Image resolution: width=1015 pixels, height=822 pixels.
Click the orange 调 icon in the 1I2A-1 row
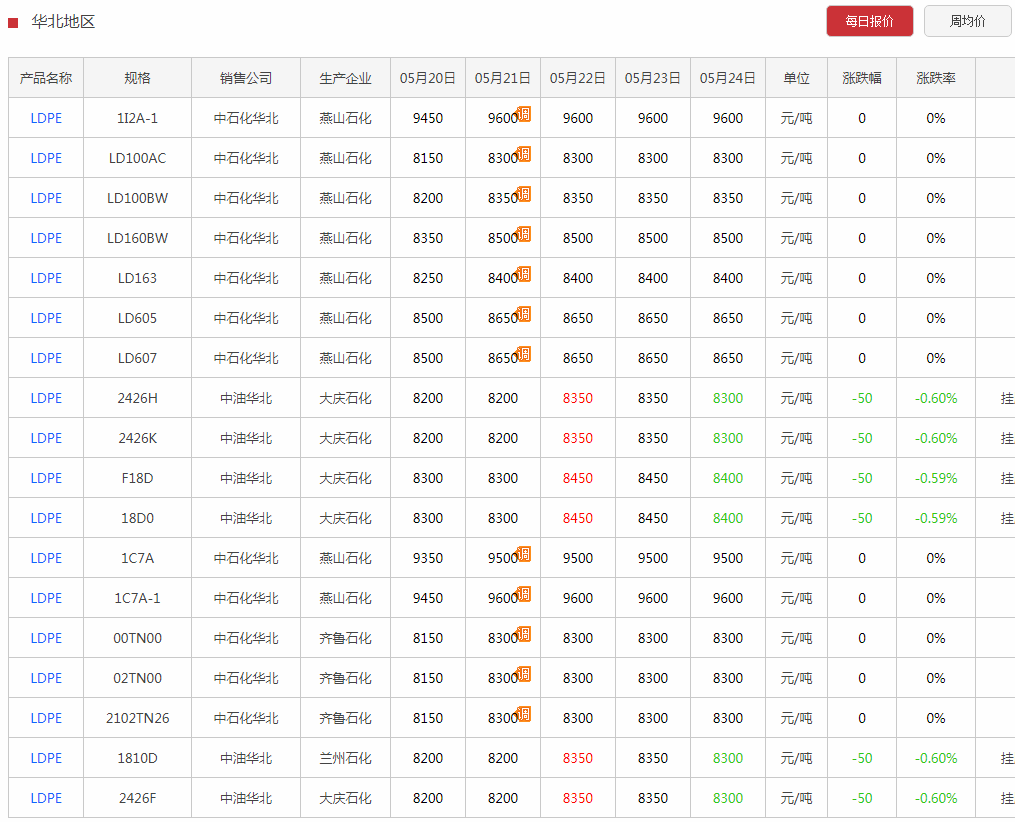pyautogui.click(x=524, y=114)
